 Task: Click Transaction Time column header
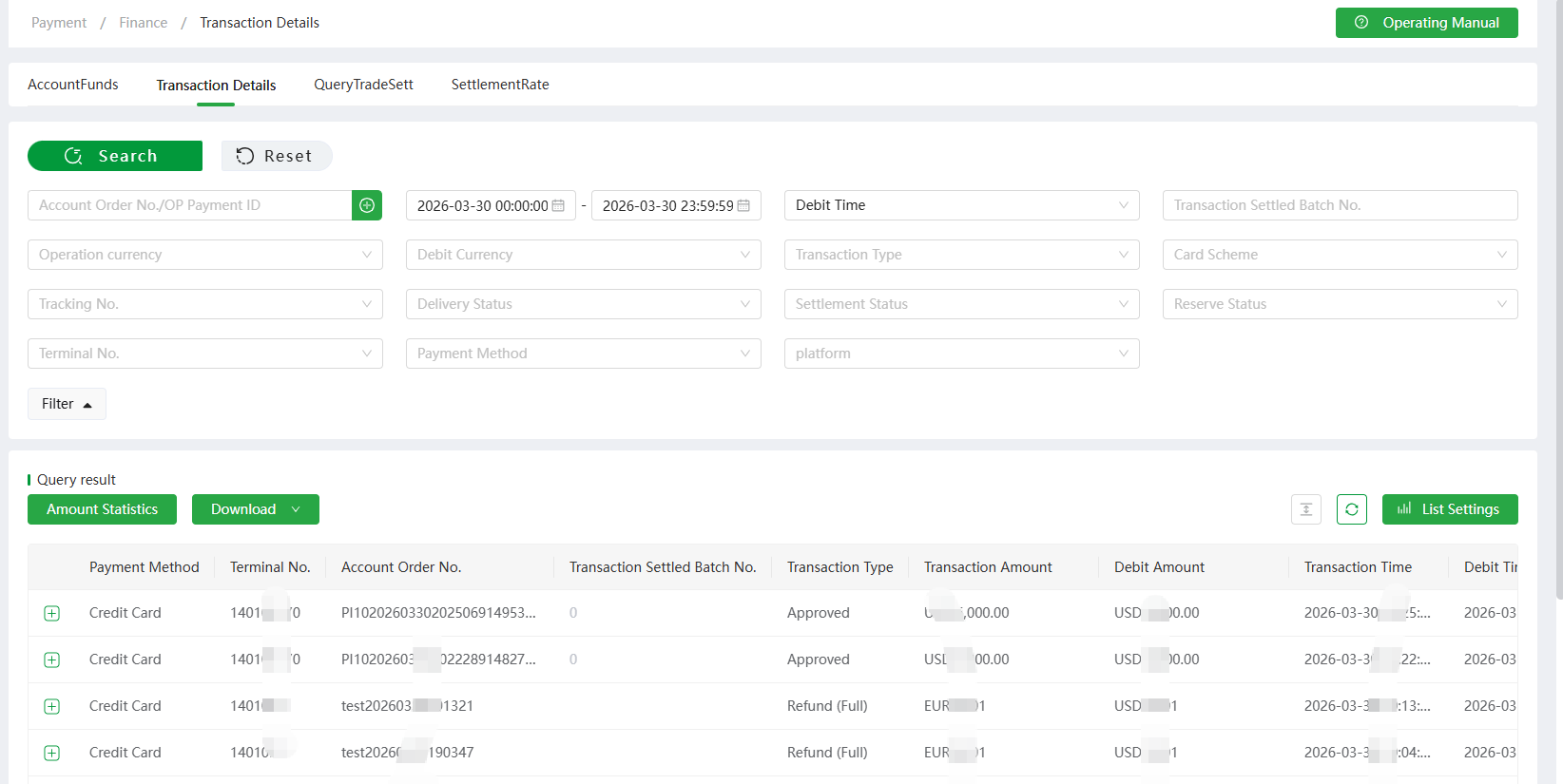pyautogui.click(x=1358, y=567)
